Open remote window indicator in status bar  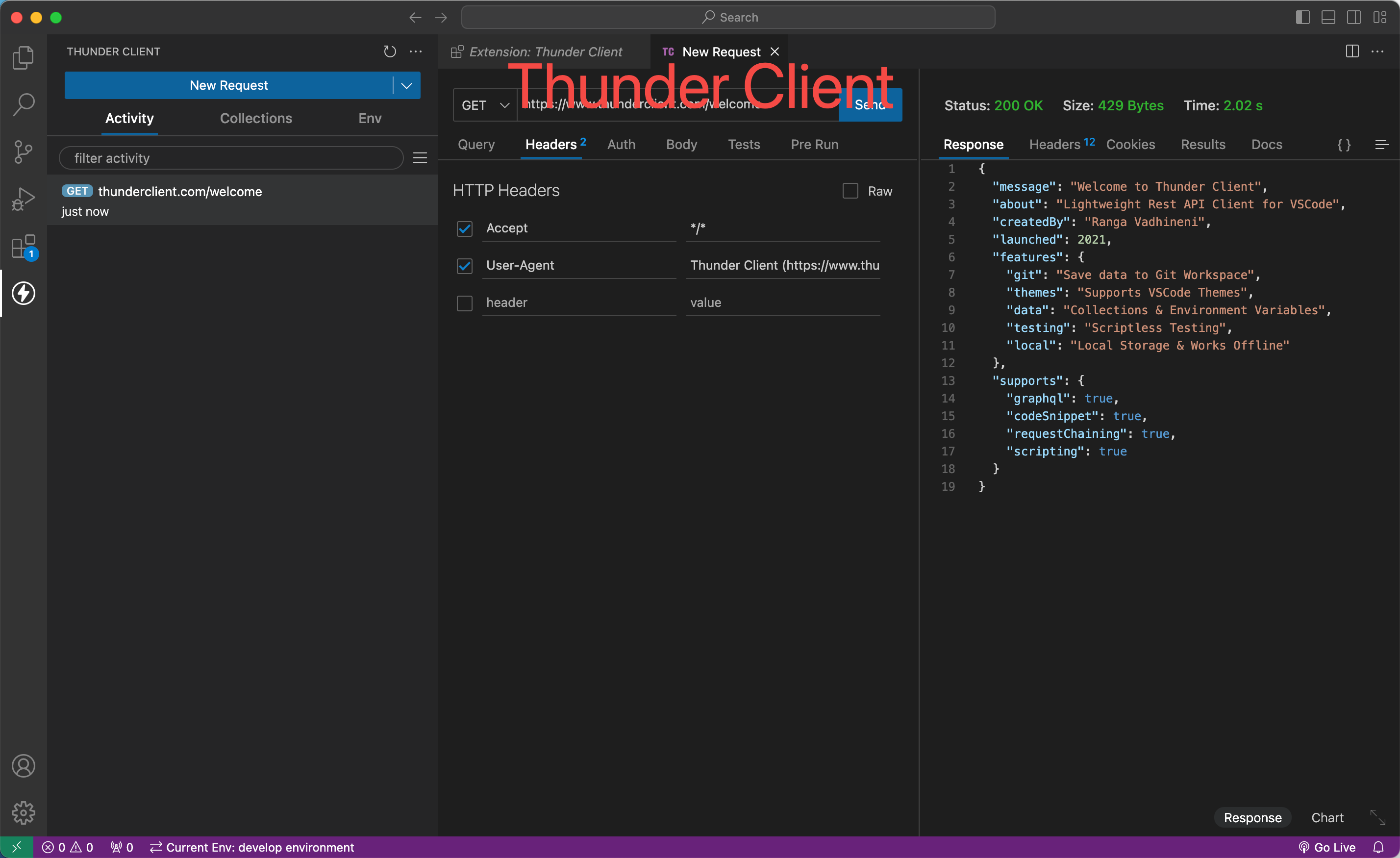(17, 847)
